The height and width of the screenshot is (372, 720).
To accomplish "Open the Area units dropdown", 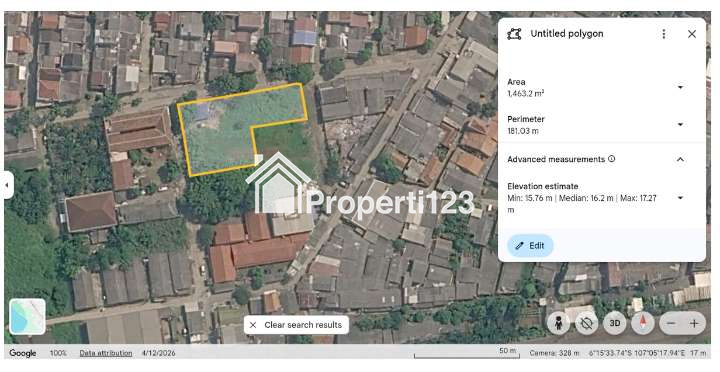I will [680, 87].
